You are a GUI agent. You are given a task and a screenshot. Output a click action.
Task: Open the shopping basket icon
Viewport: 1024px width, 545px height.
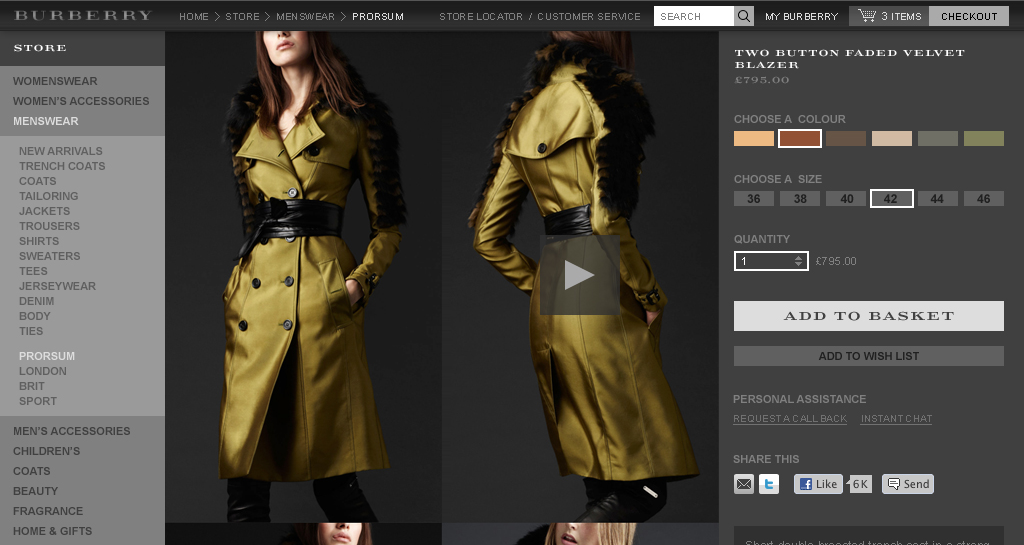point(866,16)
